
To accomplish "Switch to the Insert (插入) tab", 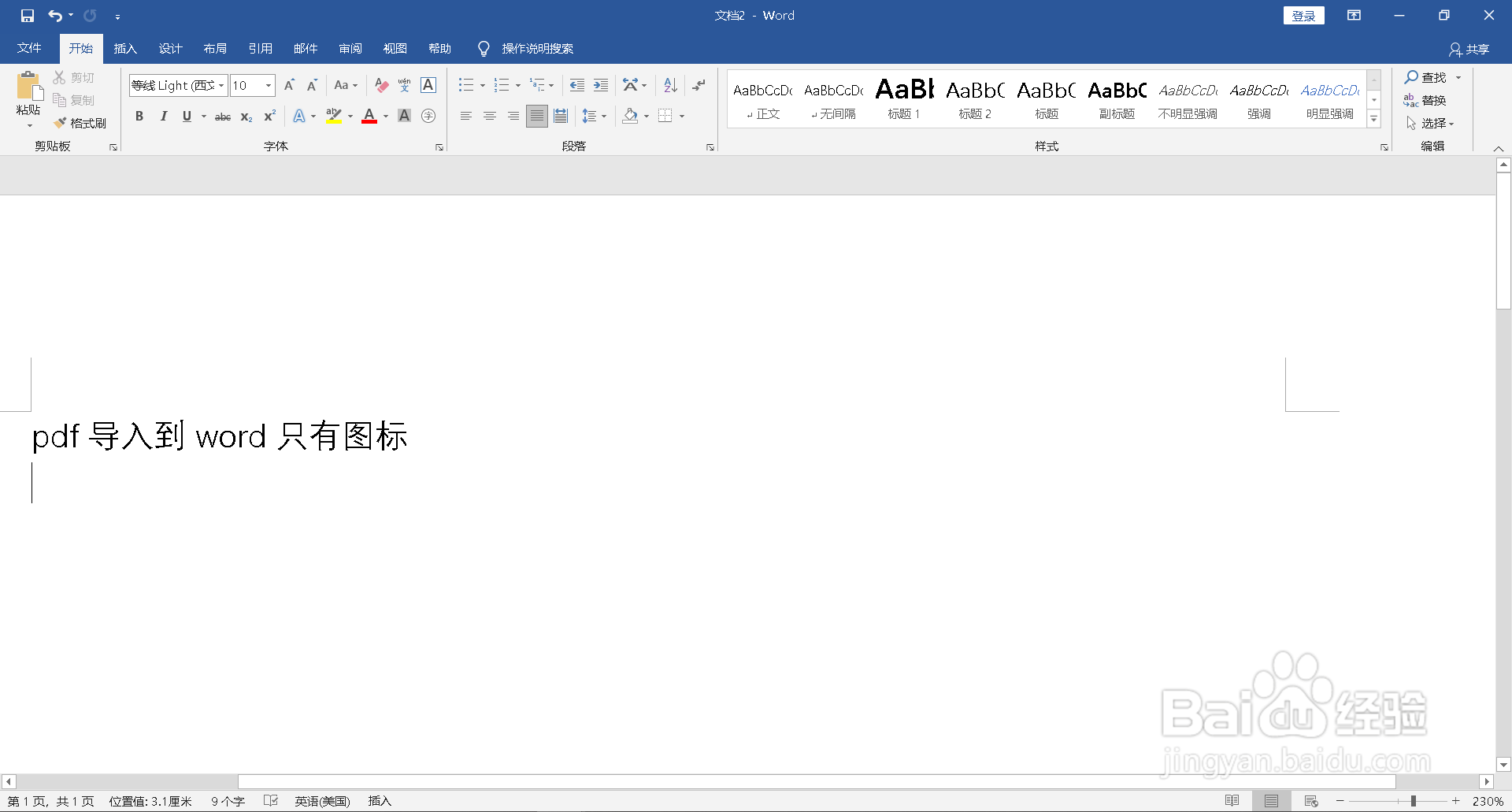I will [125, 48].
